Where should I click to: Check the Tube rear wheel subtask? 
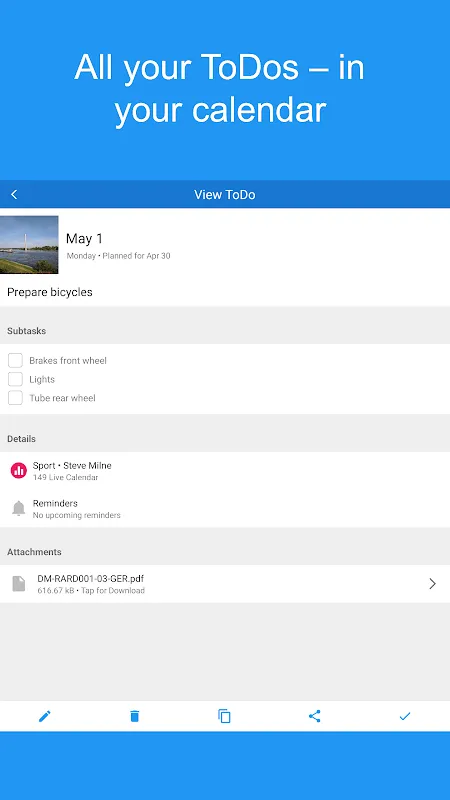[x=15, y=398]
